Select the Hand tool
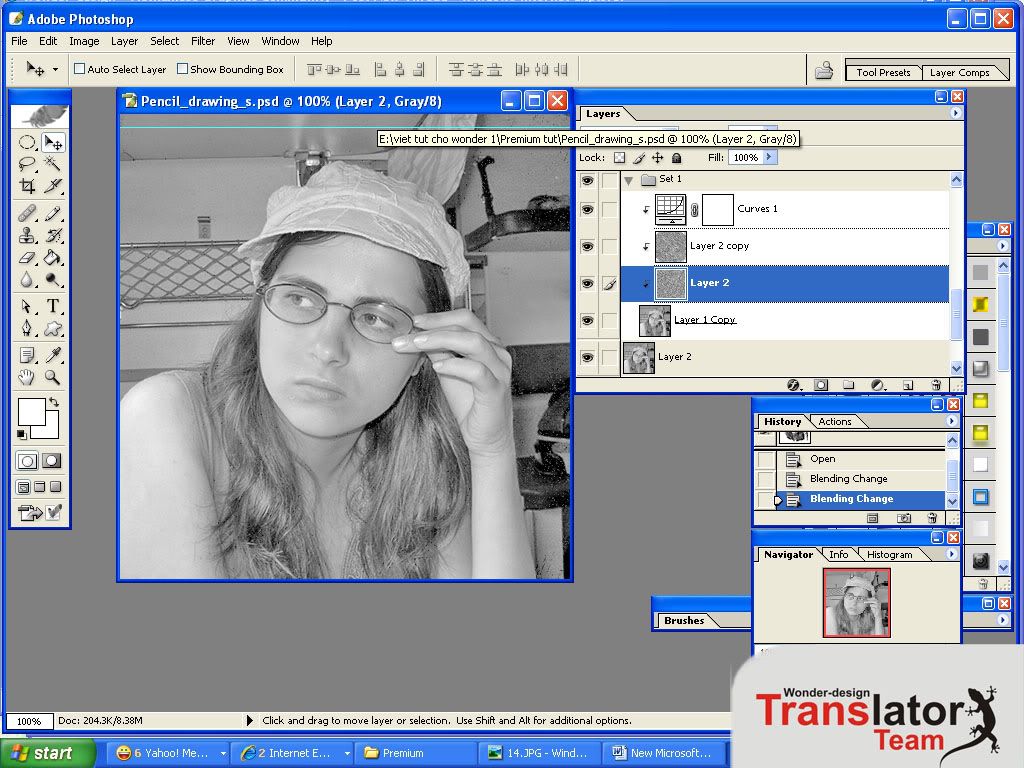 coord(27,377)
